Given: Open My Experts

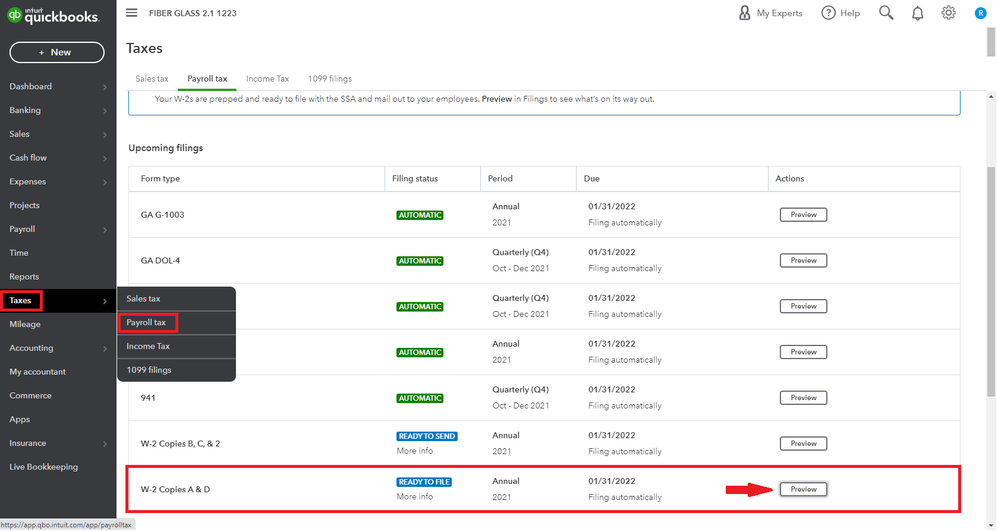Looking at the screenshot, I should coord(770,13).
